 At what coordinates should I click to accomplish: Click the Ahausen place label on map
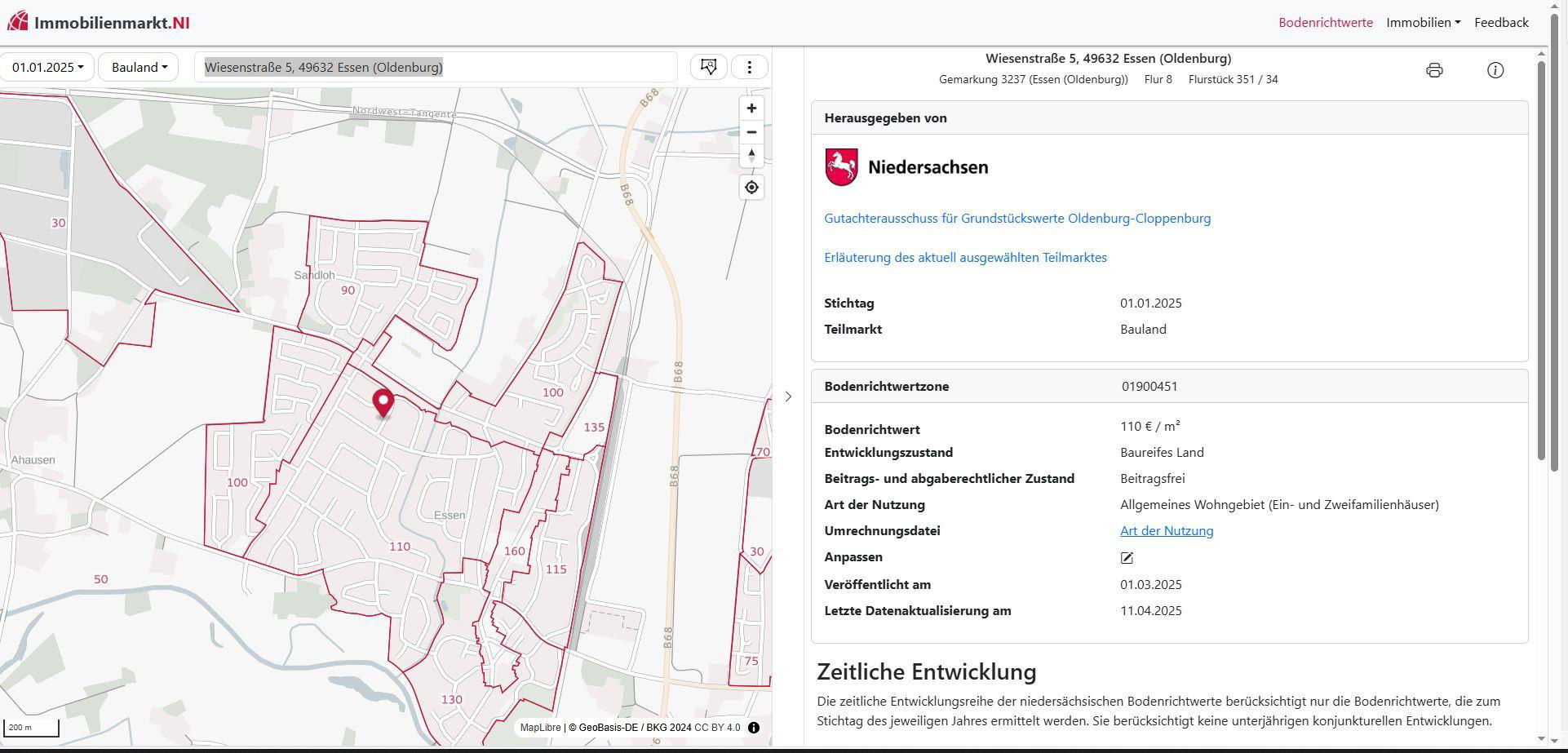33,460
